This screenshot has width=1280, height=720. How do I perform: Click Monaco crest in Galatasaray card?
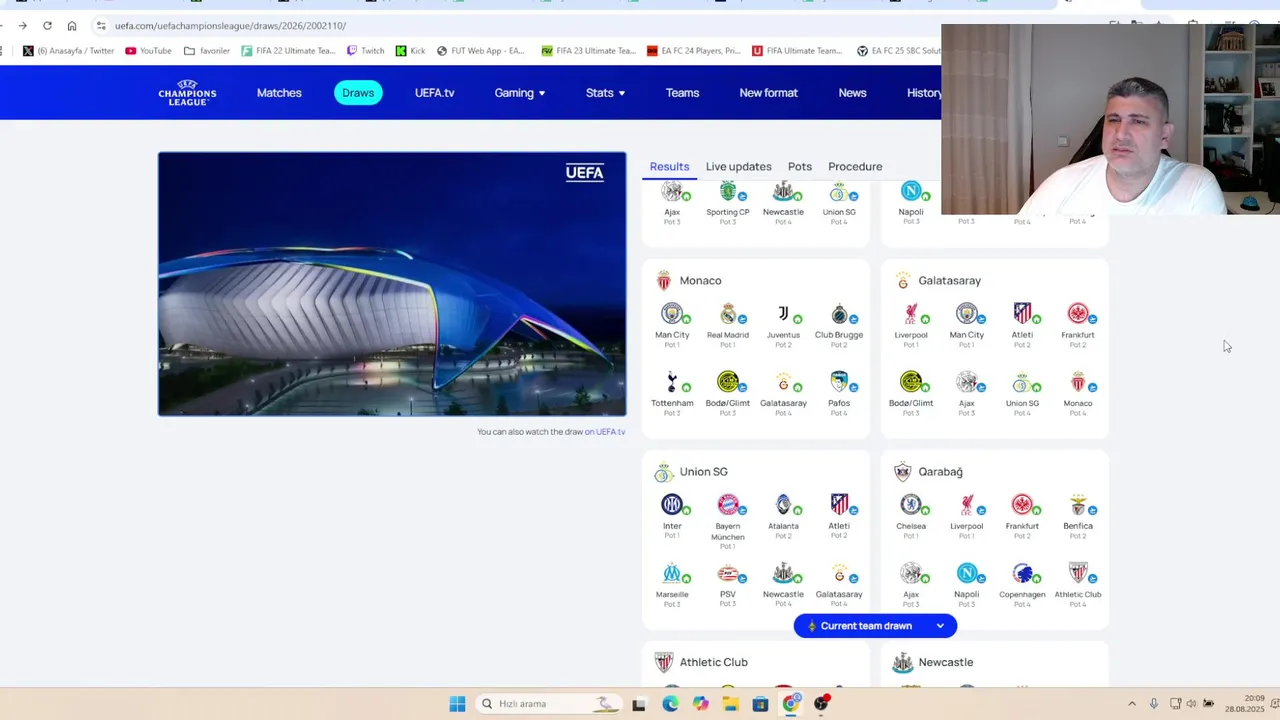[x=1078, y=382]
